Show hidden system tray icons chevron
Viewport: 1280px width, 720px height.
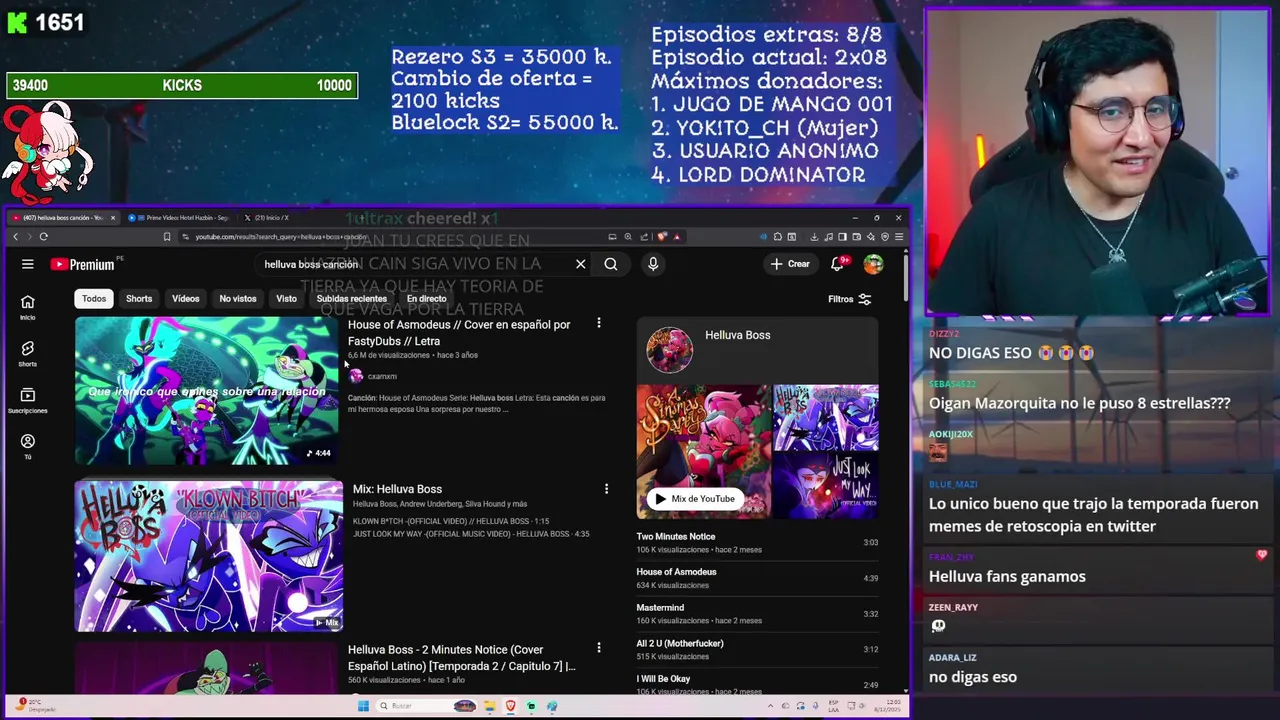click(772, 706)
